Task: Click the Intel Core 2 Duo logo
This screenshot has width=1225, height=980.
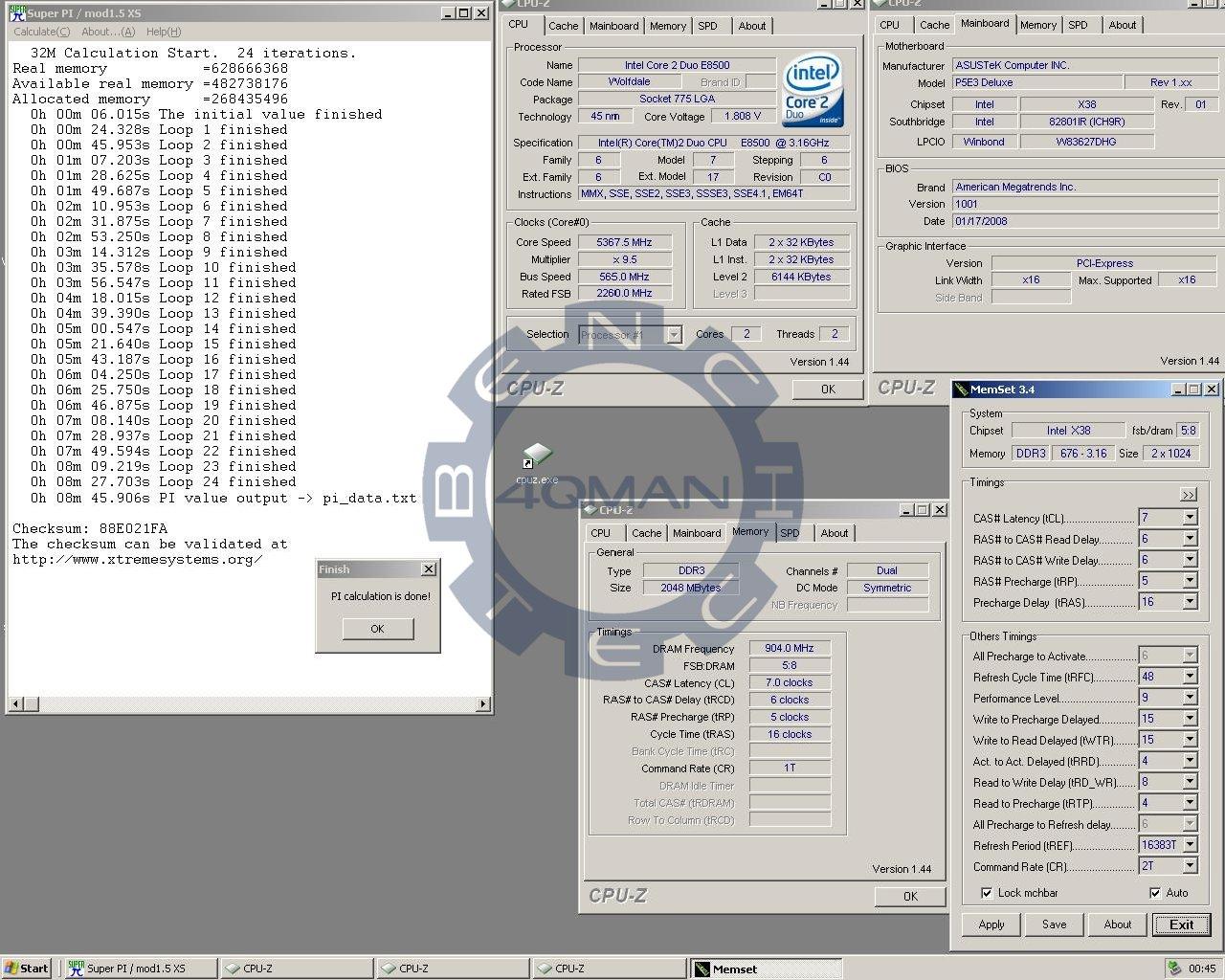Action: click(x=813, y=92)
